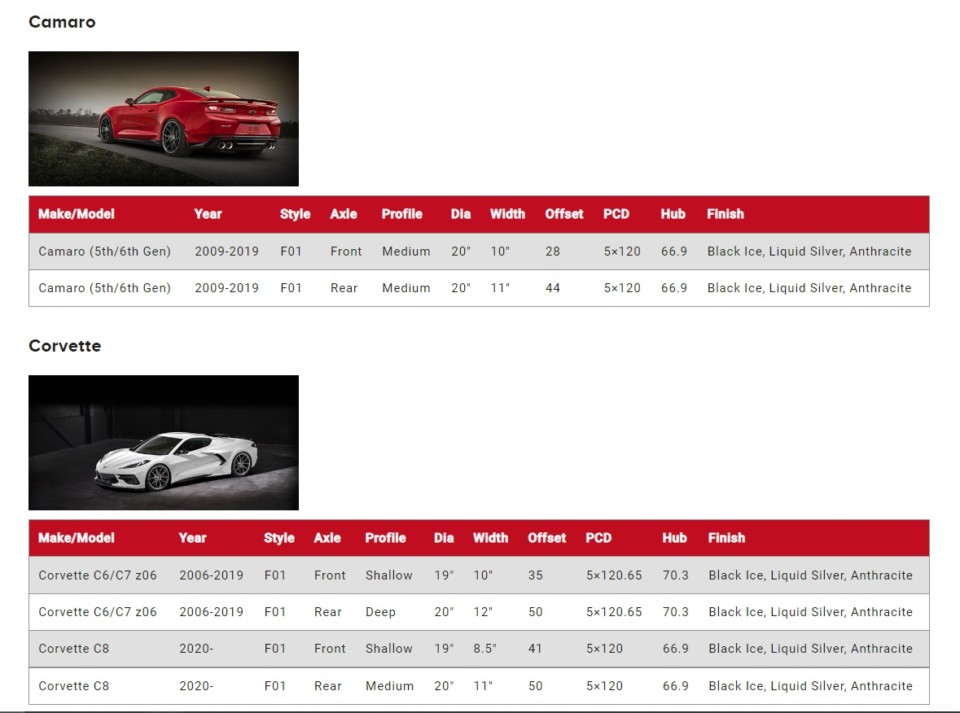Click PCD header in Corvette table
The width and height of the screenshot is (960, 713).
pyautogui.click(x=599, y=538)
